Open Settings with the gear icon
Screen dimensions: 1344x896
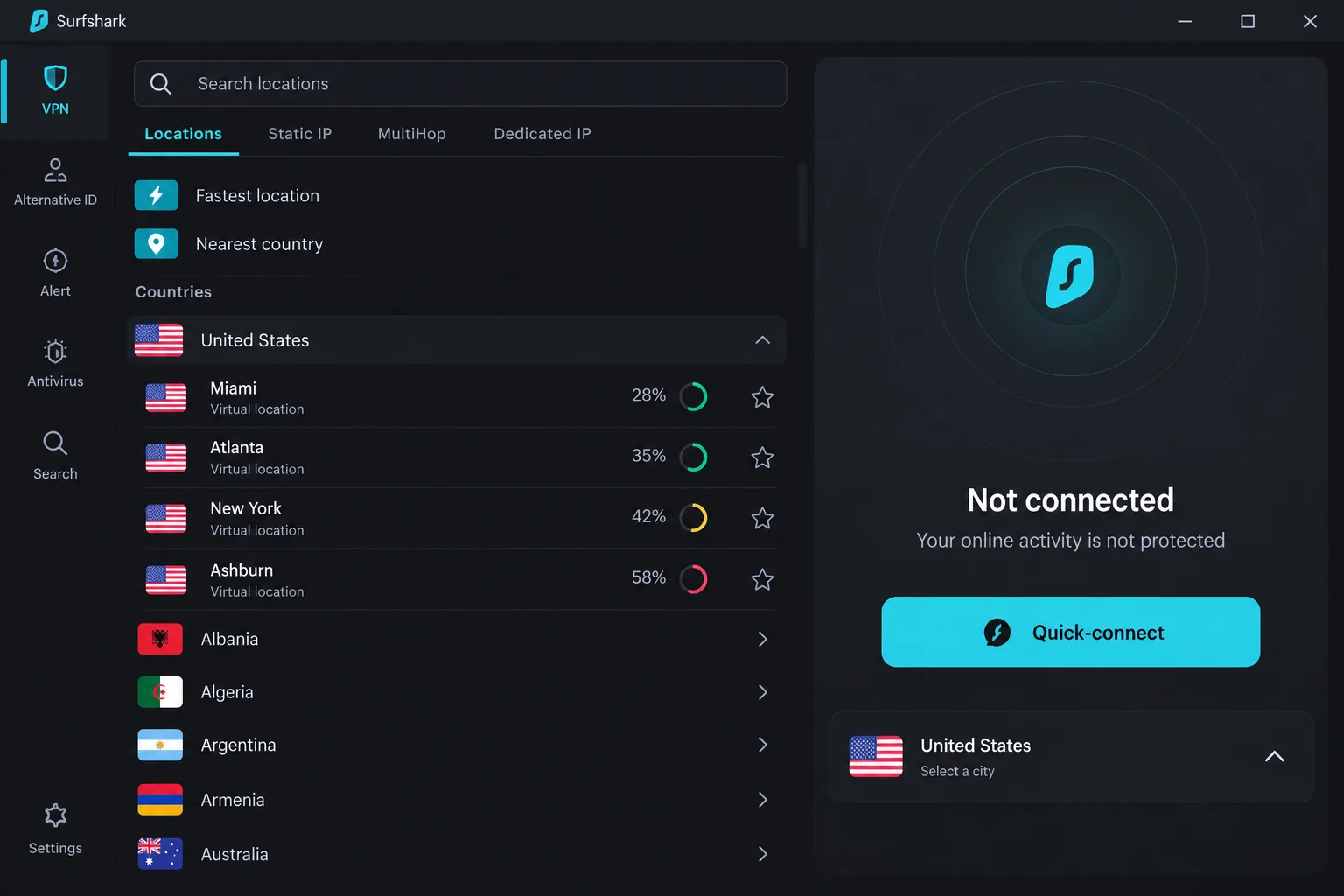click(55, 829)
